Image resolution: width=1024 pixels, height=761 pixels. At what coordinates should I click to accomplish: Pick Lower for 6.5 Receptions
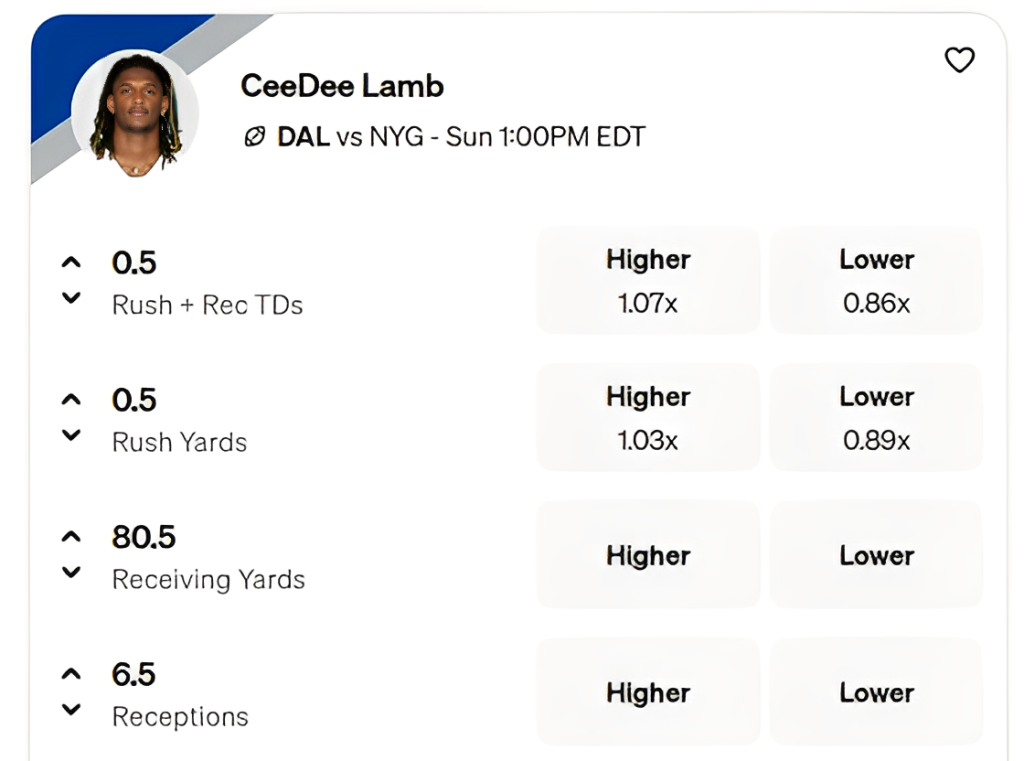876,692
